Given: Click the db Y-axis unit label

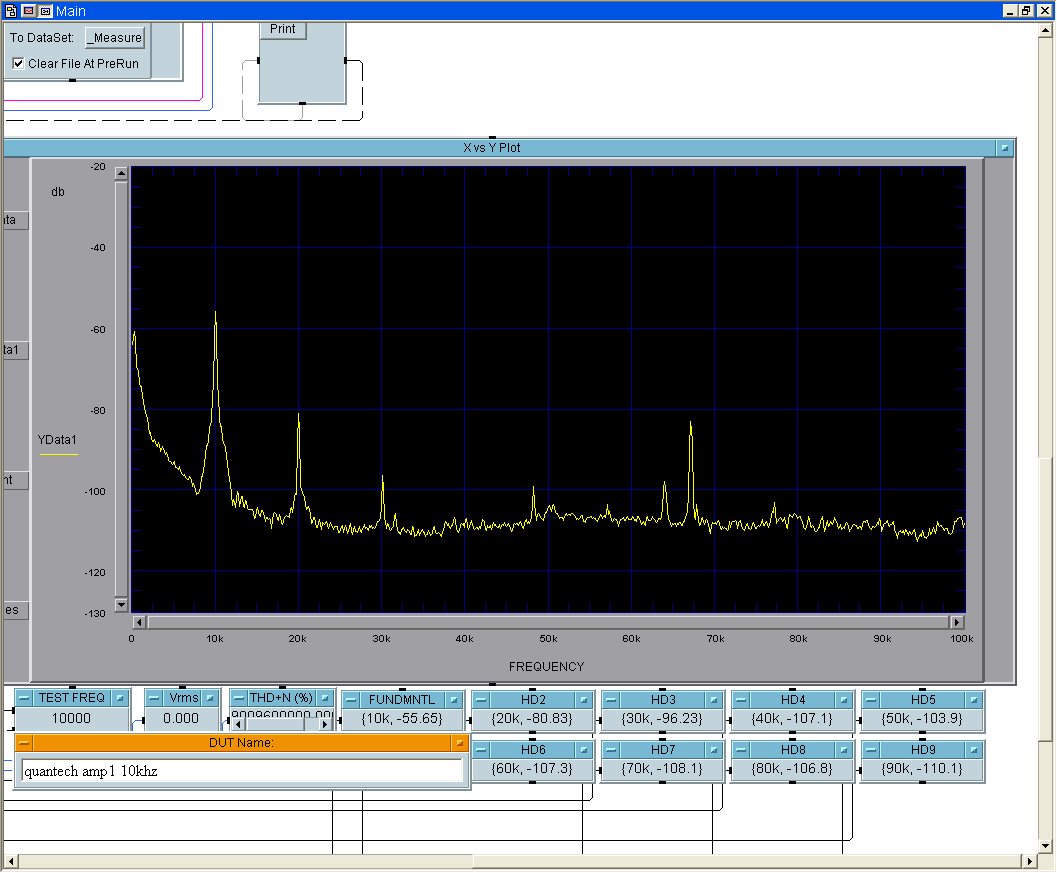Looking at the screenshot, I should pos(58,192).
